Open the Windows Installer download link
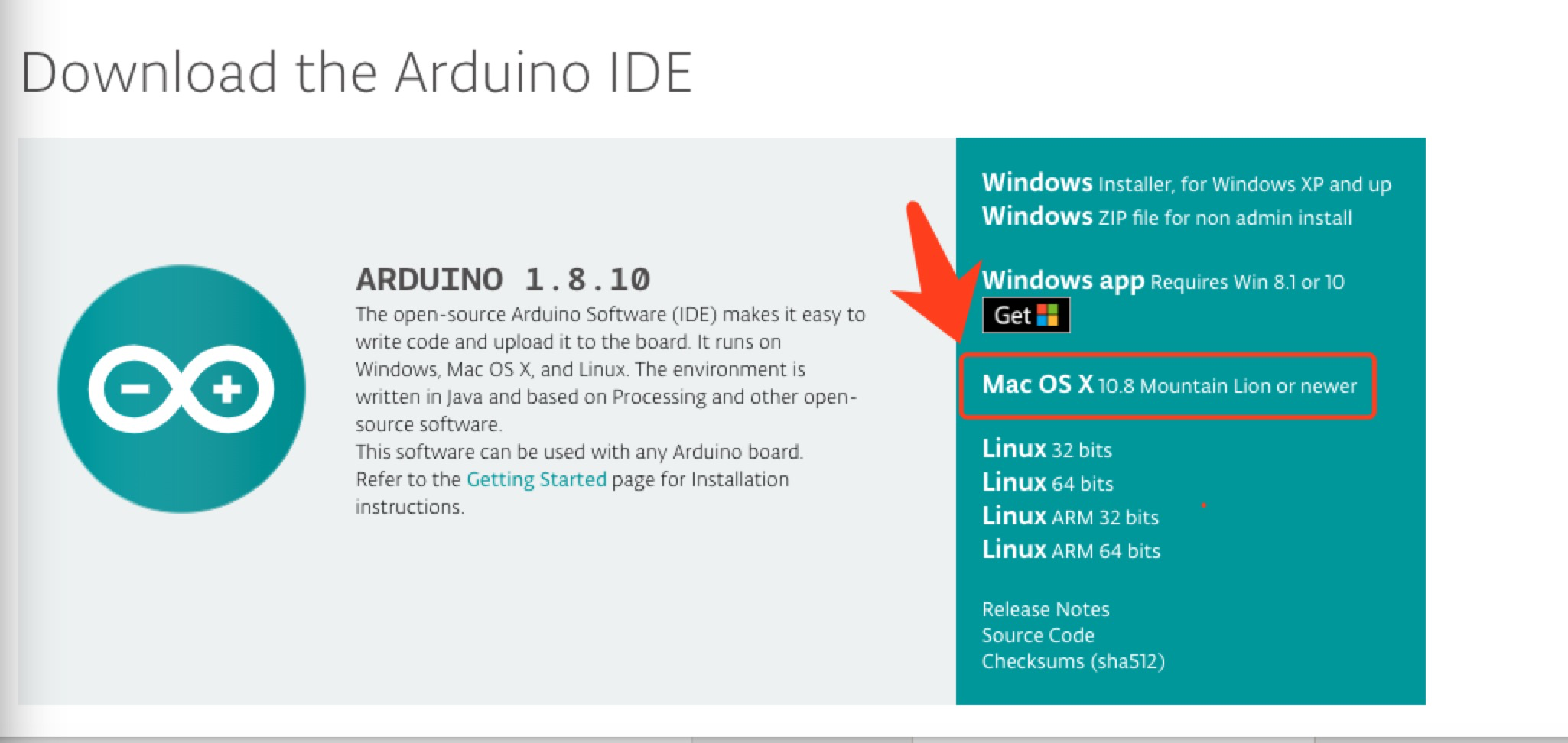The width and height of the screenshot is (1568, 743). pos(1186,183)
